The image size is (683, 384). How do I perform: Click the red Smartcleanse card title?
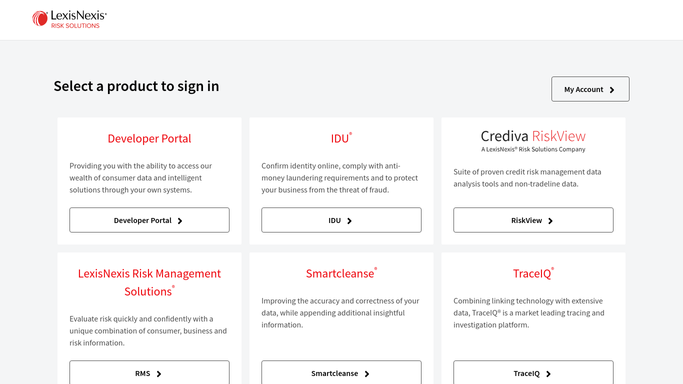[342, 273]
